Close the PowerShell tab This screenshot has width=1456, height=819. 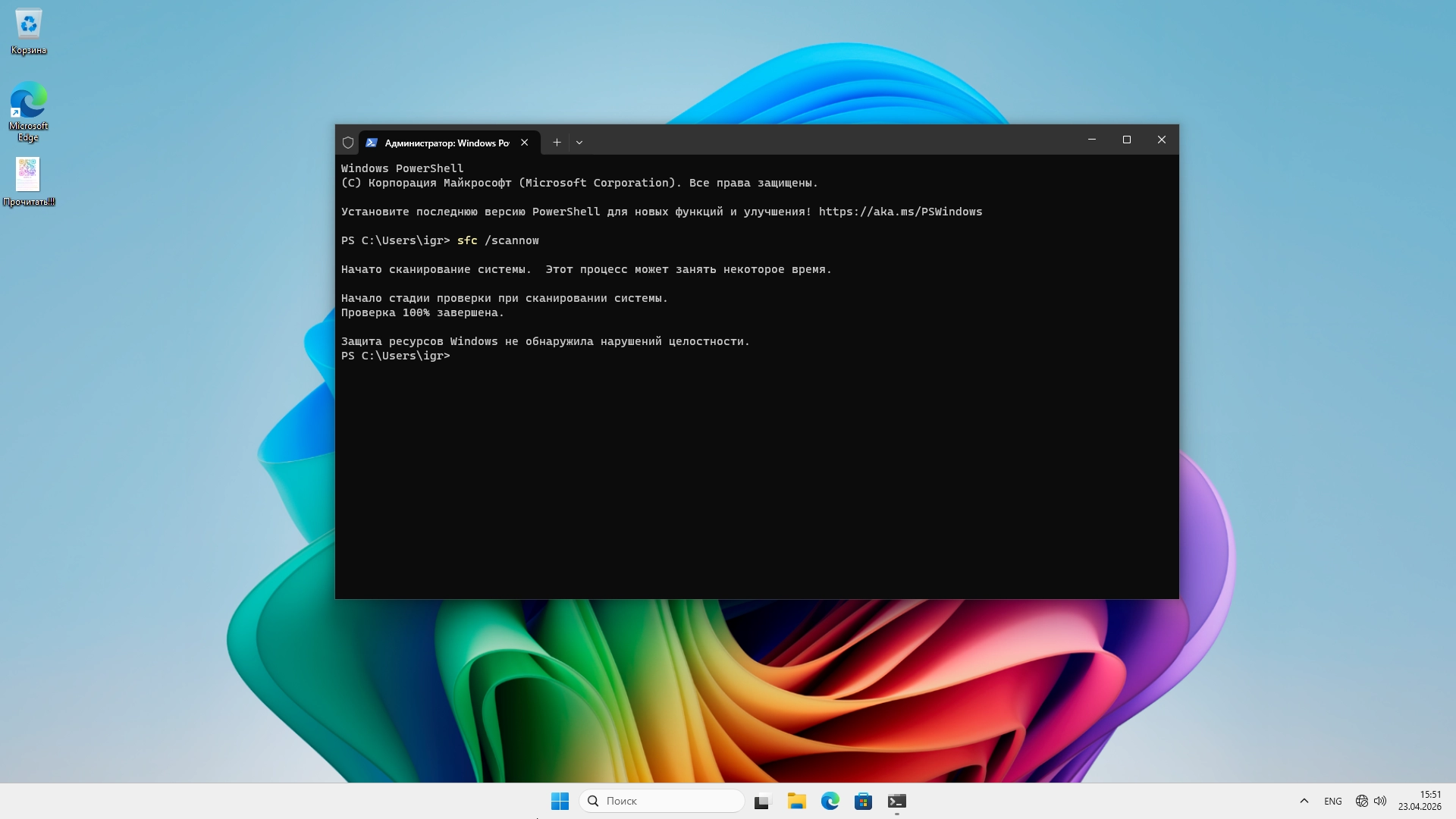[x=524, y=143]
